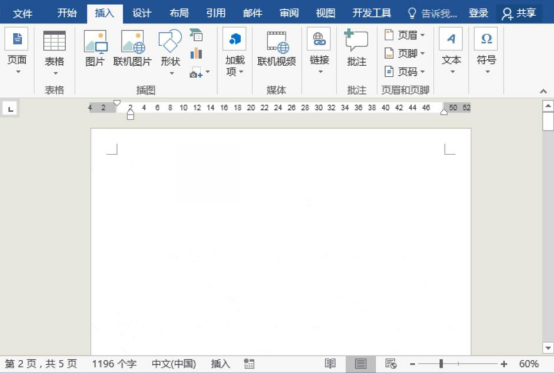554x373 pixels.
Task: Click inside the blank document page
Action: click(x=281, y=242)
